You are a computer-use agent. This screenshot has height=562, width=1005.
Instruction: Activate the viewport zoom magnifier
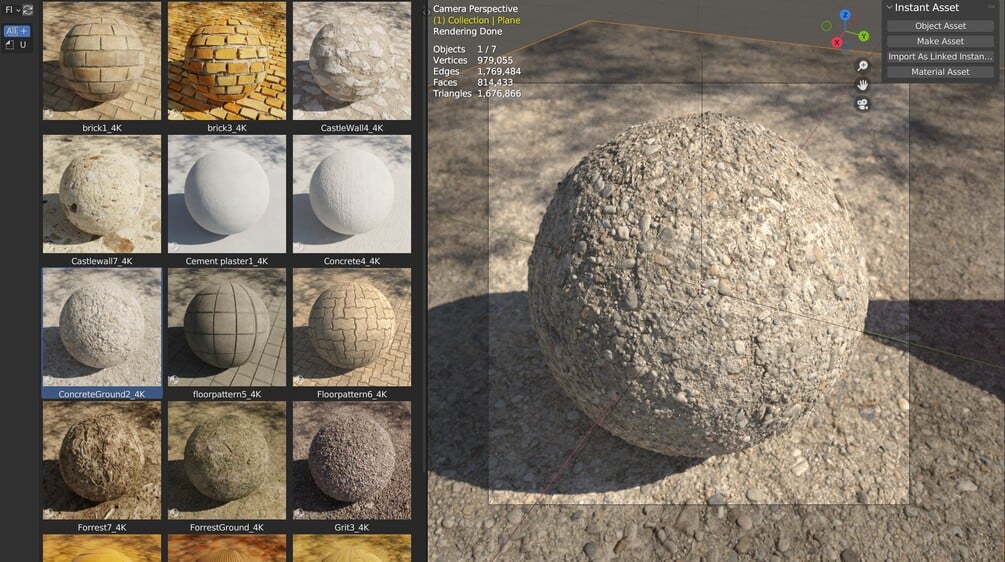coord(863,66)
